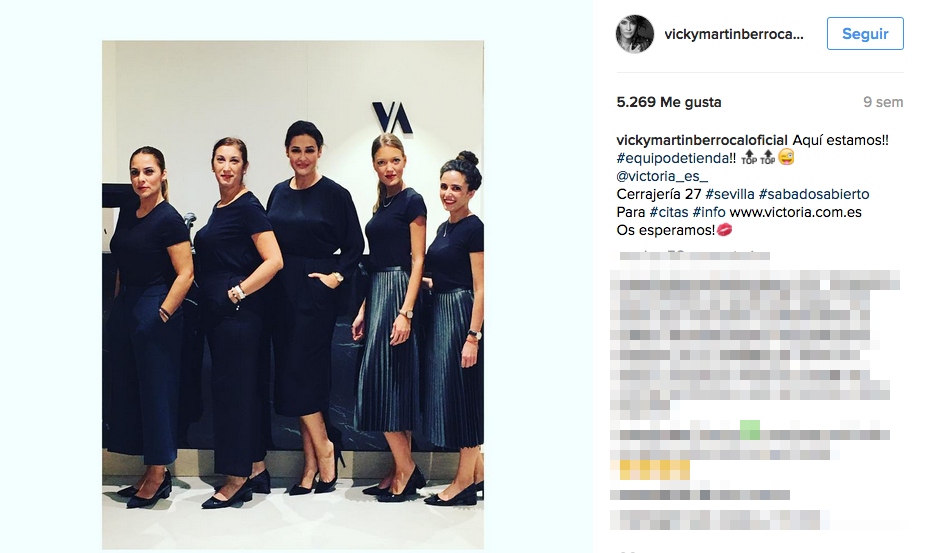Click the group photo of five women
Image resolution: width=925 pixels, height=553 pixels.
(293, 295)
